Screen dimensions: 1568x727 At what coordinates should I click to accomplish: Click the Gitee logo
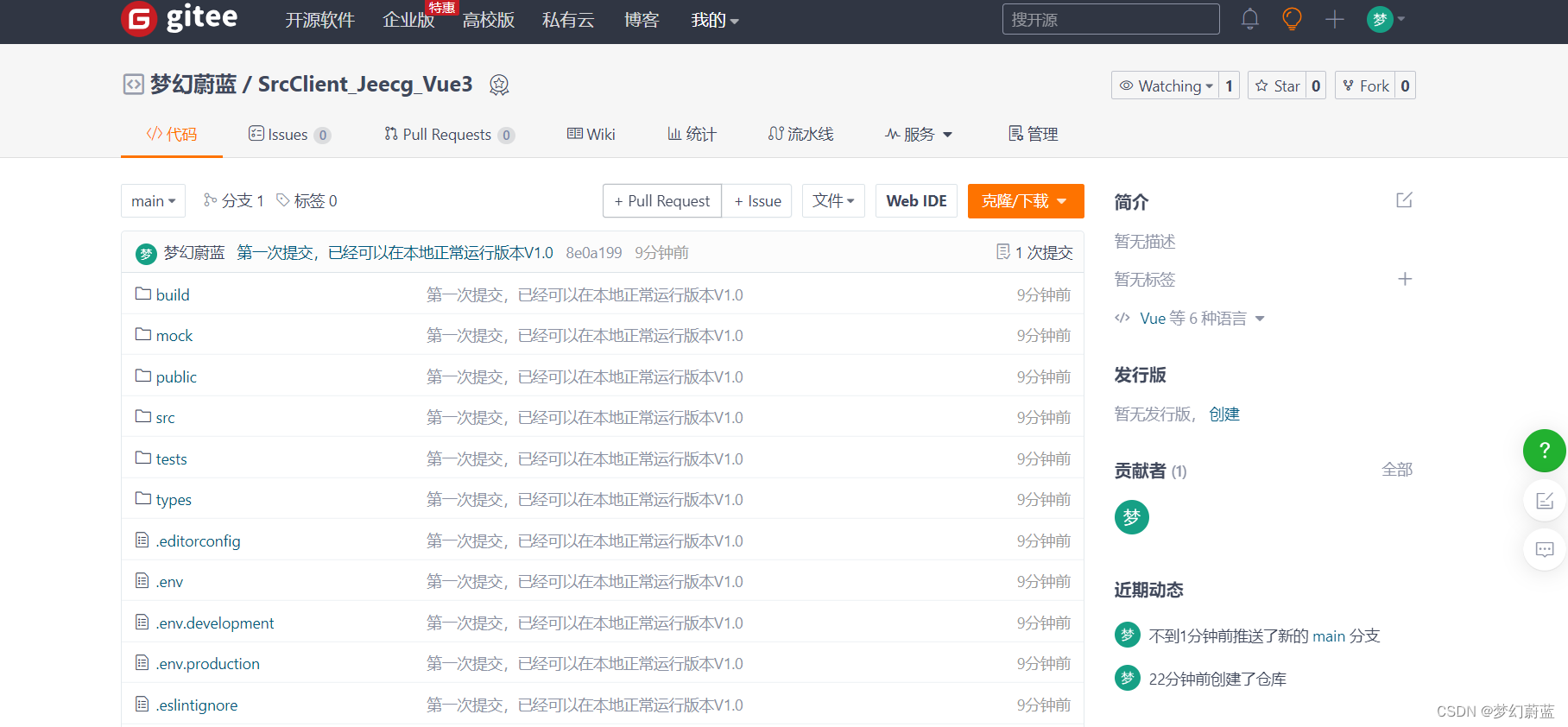tap(180, 18)
